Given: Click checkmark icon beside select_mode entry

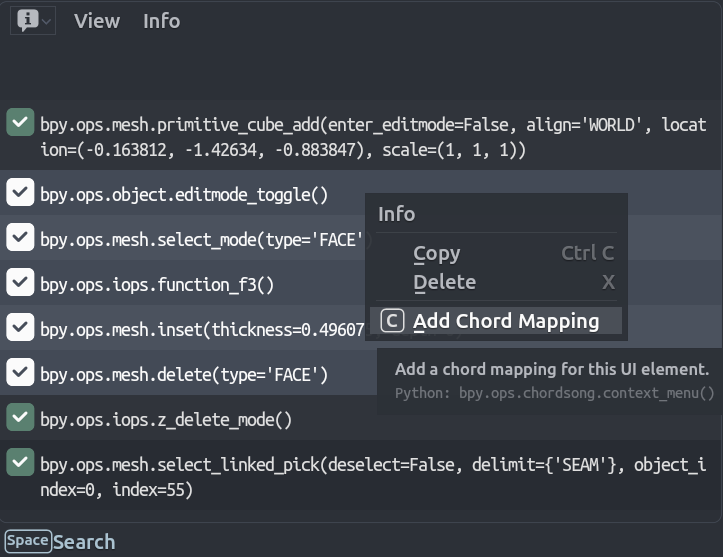Looking at the screenshot, I should point(20,238).
